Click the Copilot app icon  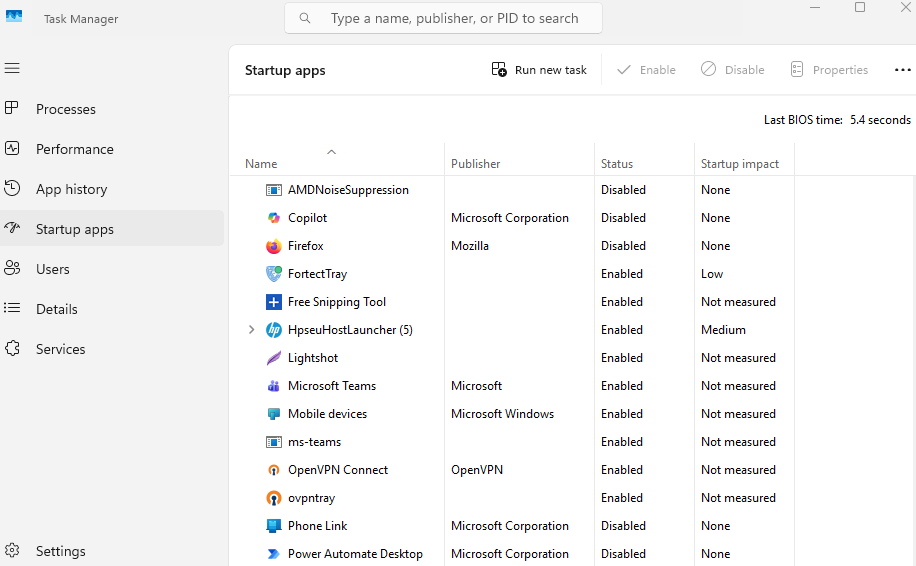273,218
